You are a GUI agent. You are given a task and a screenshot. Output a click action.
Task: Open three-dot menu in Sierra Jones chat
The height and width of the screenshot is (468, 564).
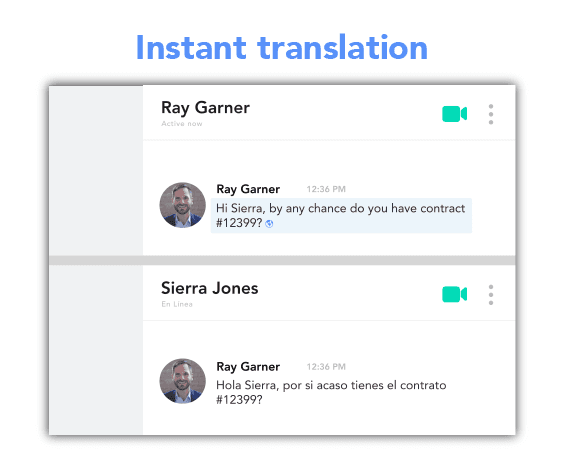click(x=491, y=295)
